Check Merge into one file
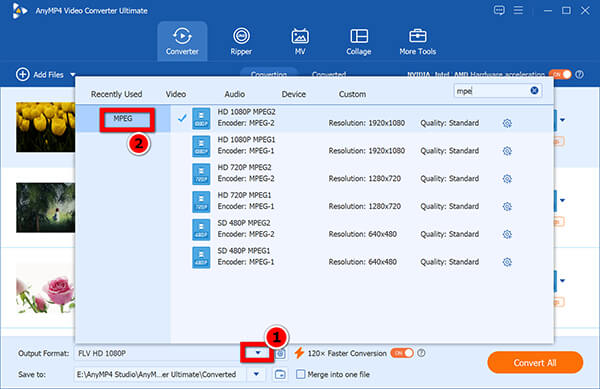Viewport: 600px width, 389px height. pyautogui.click(x=300, y=374)
